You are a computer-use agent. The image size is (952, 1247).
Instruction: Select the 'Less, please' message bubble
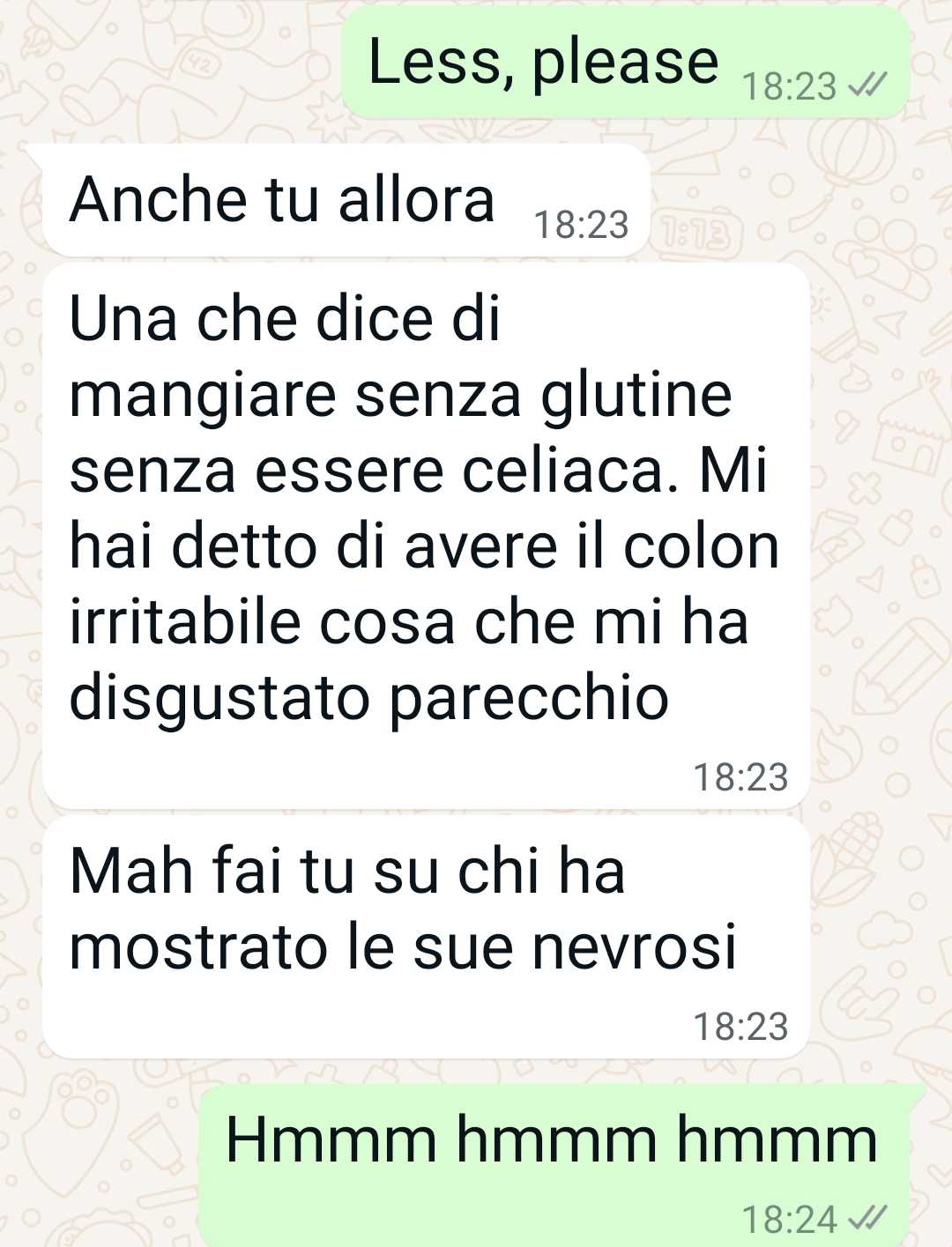pos(625,63)
